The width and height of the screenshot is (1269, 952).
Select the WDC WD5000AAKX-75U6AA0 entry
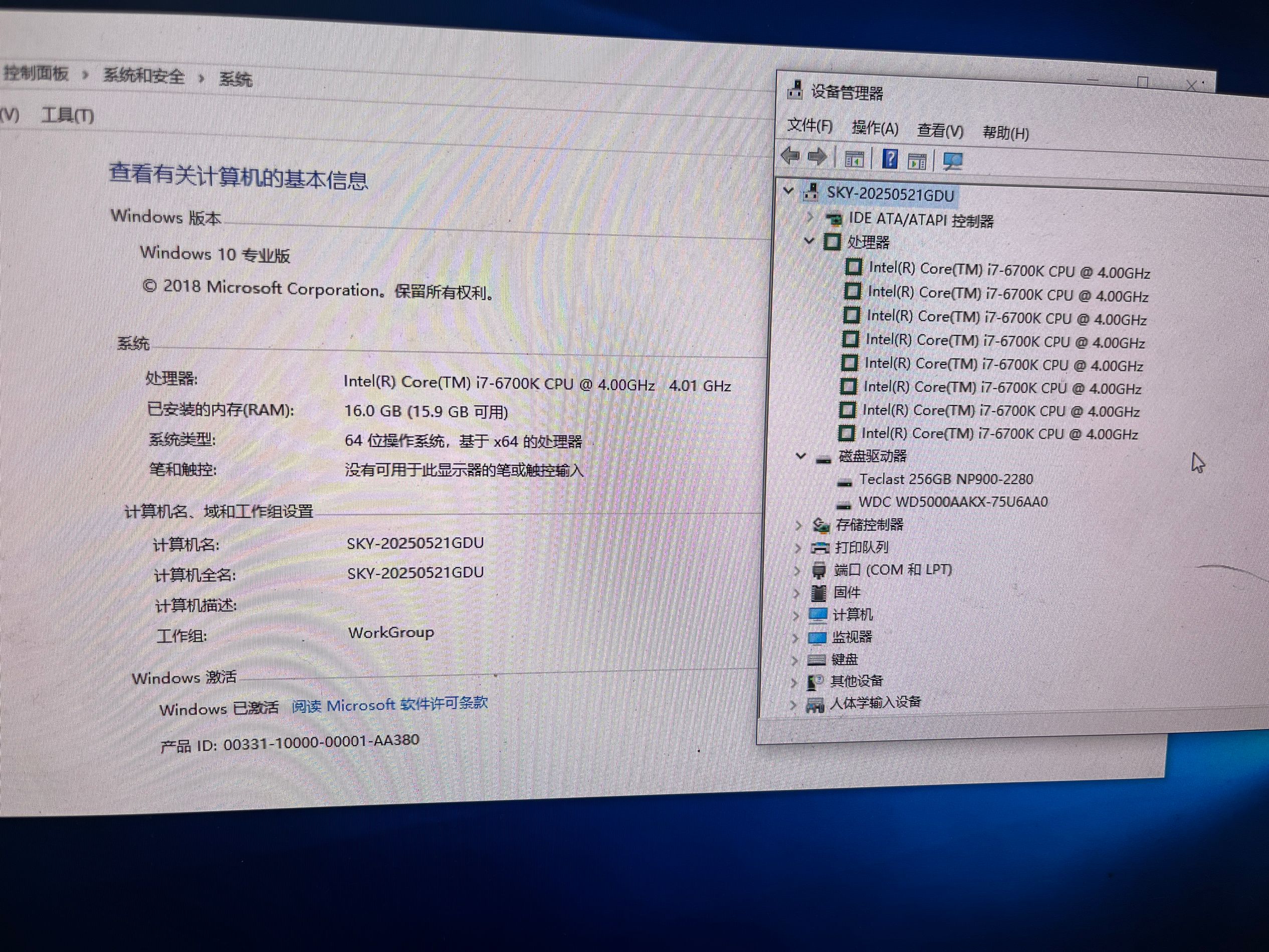952,502
